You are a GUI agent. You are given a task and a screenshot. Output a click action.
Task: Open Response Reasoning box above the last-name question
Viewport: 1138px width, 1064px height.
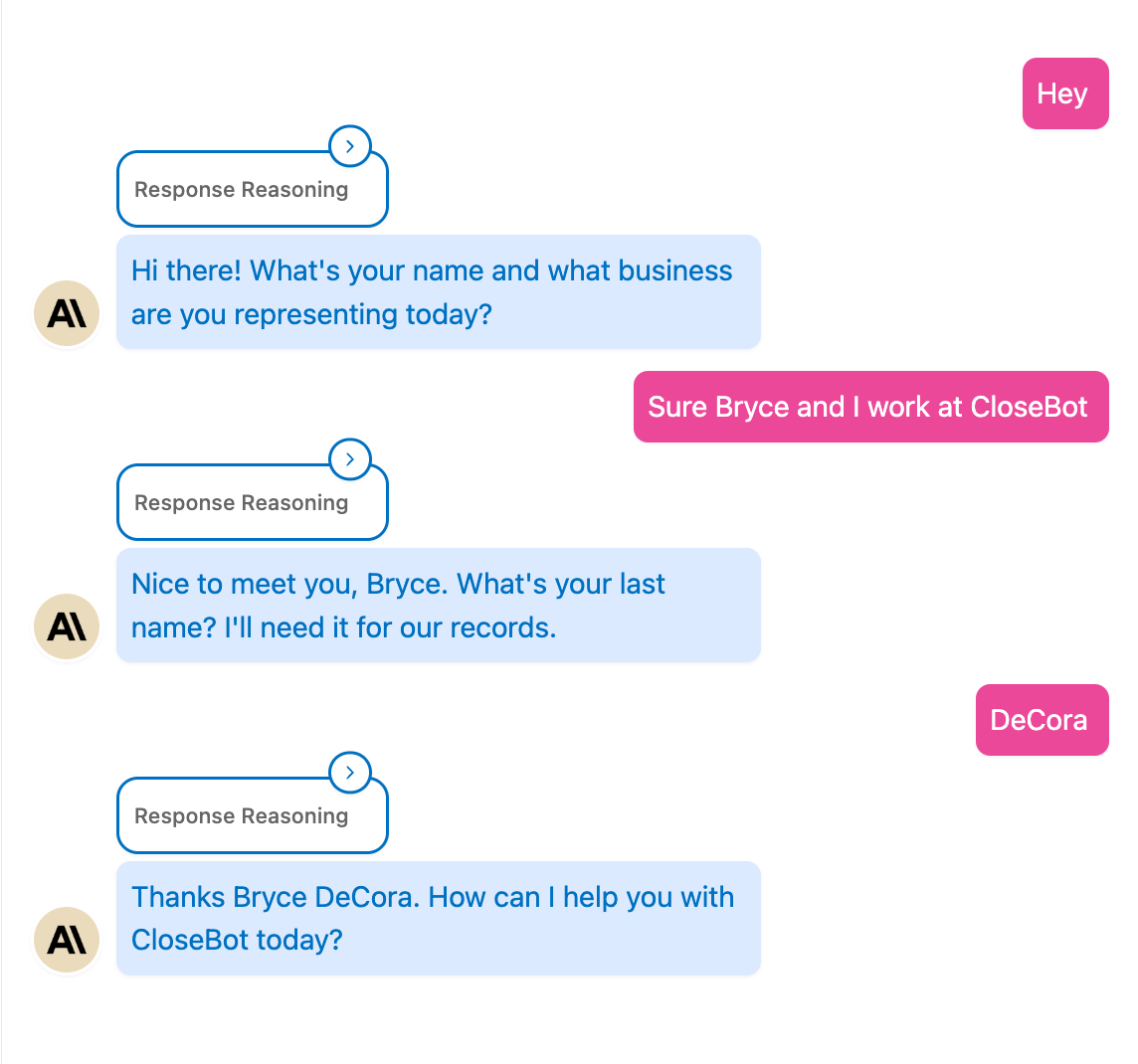(242, 503)
